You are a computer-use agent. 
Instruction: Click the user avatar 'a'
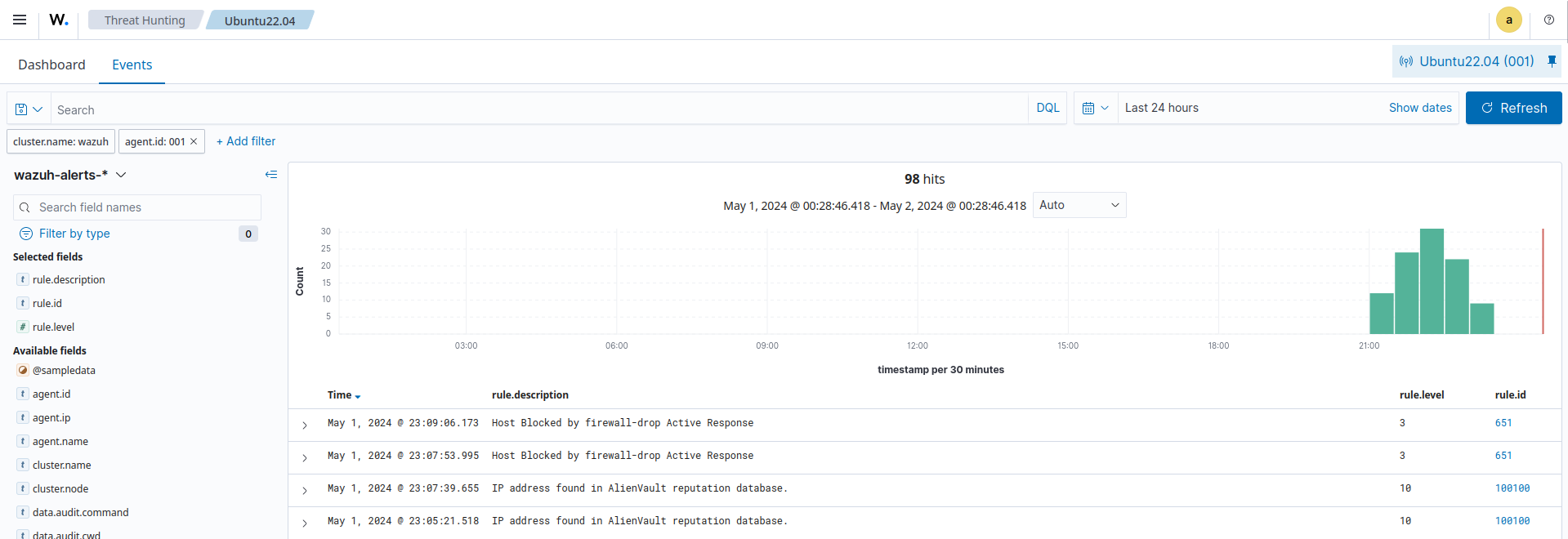(1508, 20)
